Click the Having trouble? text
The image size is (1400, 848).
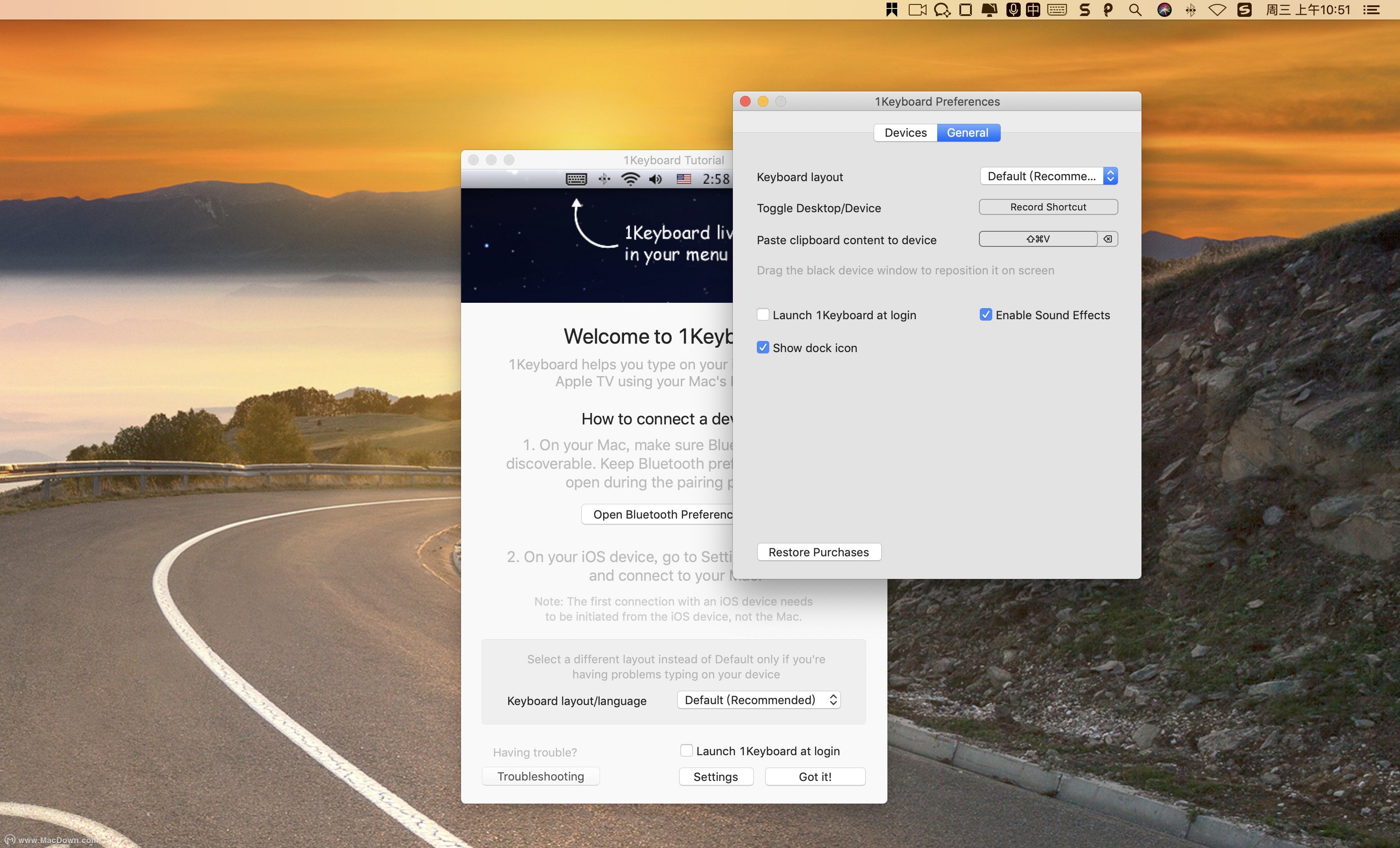click(535, 753)
